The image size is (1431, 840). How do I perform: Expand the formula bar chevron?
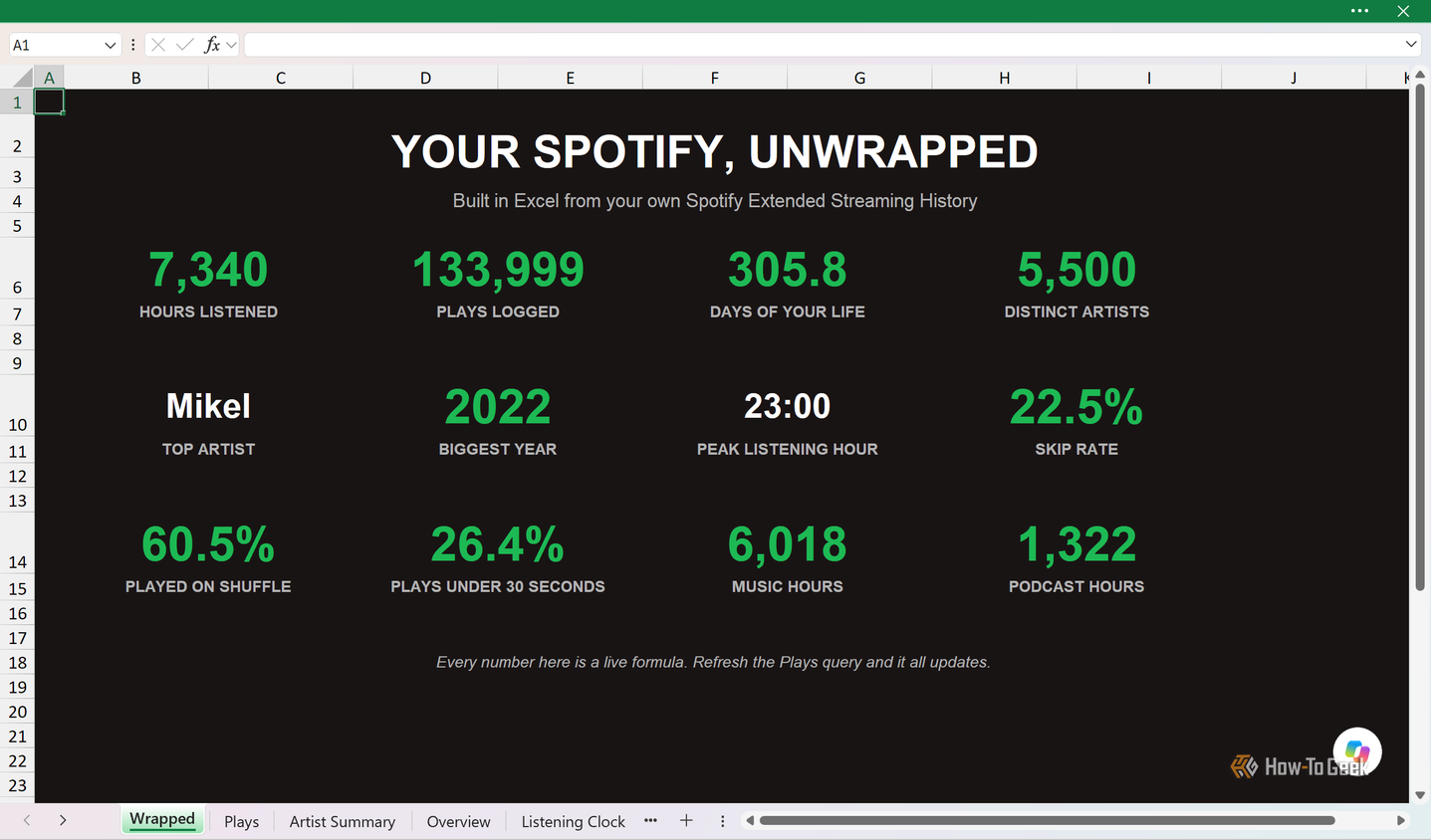(1411, 44)
